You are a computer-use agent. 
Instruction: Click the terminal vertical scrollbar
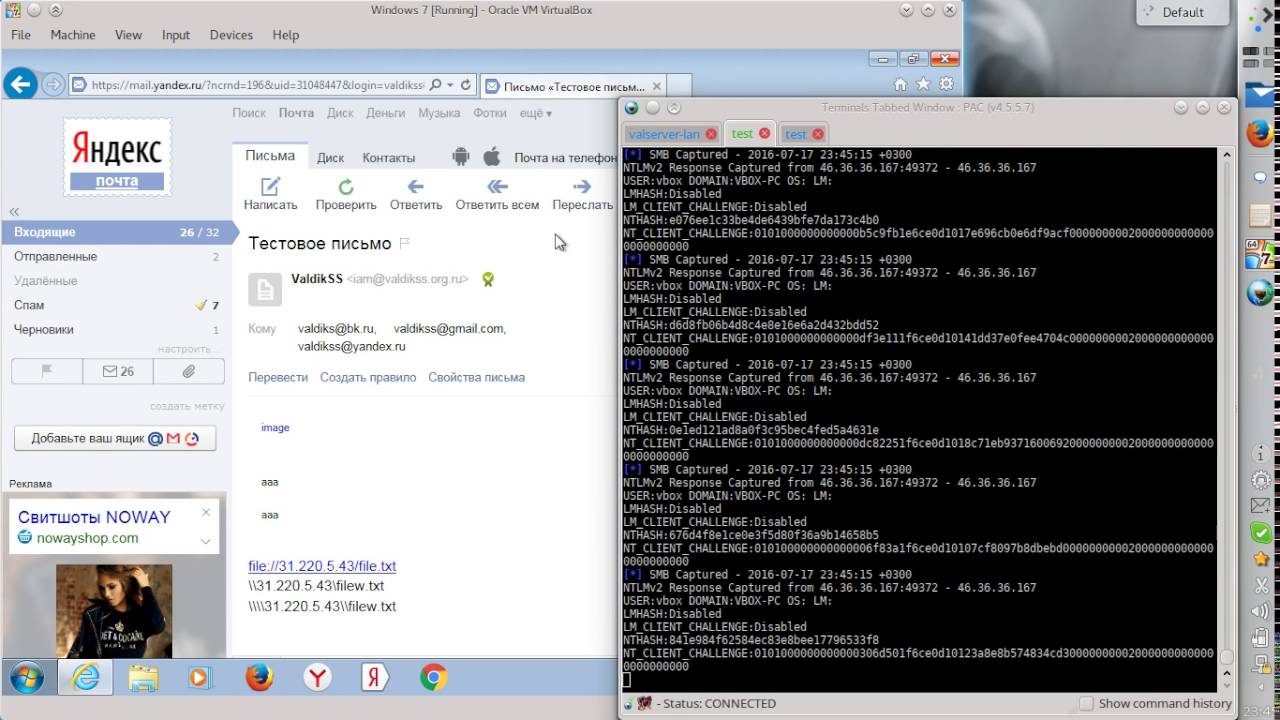(1225, 418)
